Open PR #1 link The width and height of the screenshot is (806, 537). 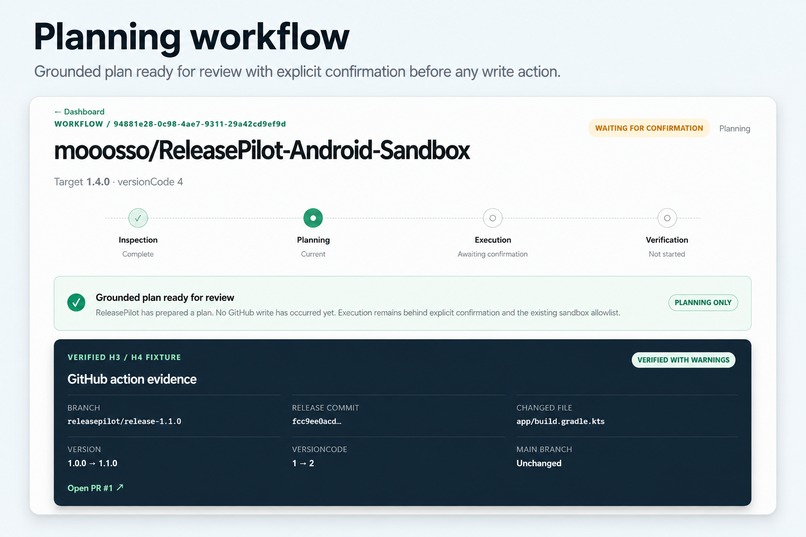click(x=95, y=488)
